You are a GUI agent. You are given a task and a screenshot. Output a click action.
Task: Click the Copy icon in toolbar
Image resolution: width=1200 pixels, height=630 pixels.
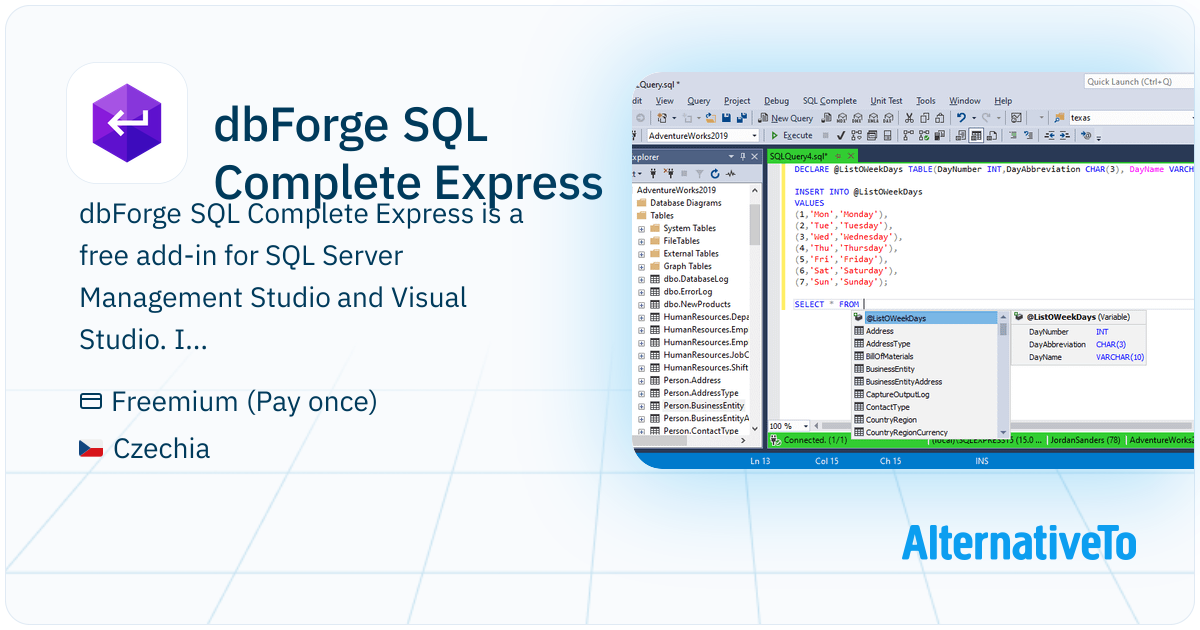point(925,118)
